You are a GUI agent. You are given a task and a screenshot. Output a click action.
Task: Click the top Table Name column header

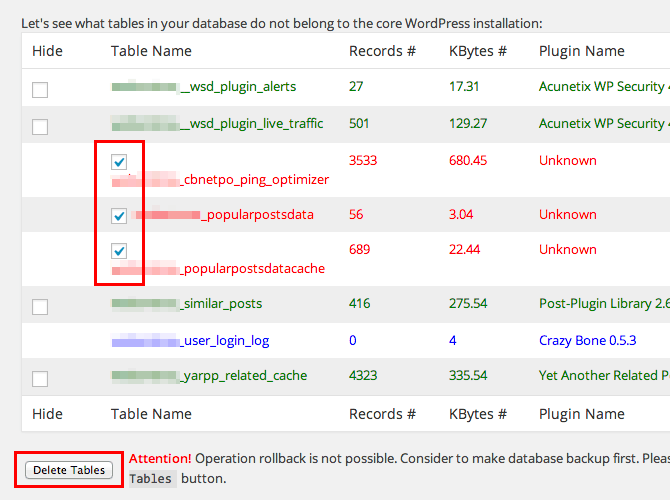151,51
